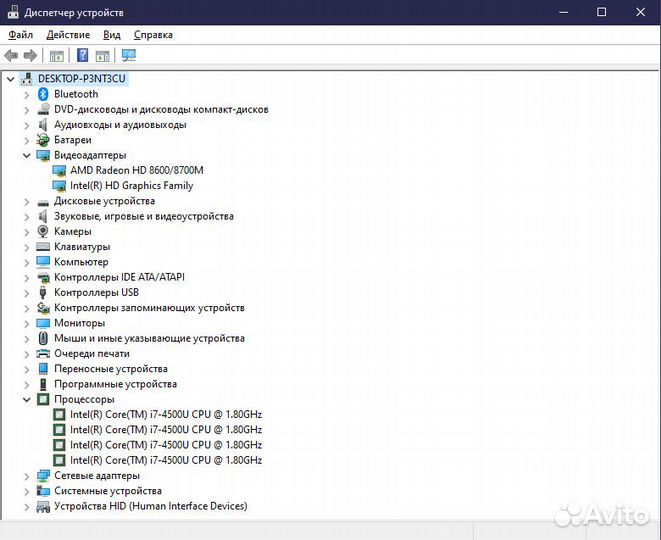Select Intel(R) HD Graphics Family entry
This screenshot has height=540, width=661.
coord(132,185)
